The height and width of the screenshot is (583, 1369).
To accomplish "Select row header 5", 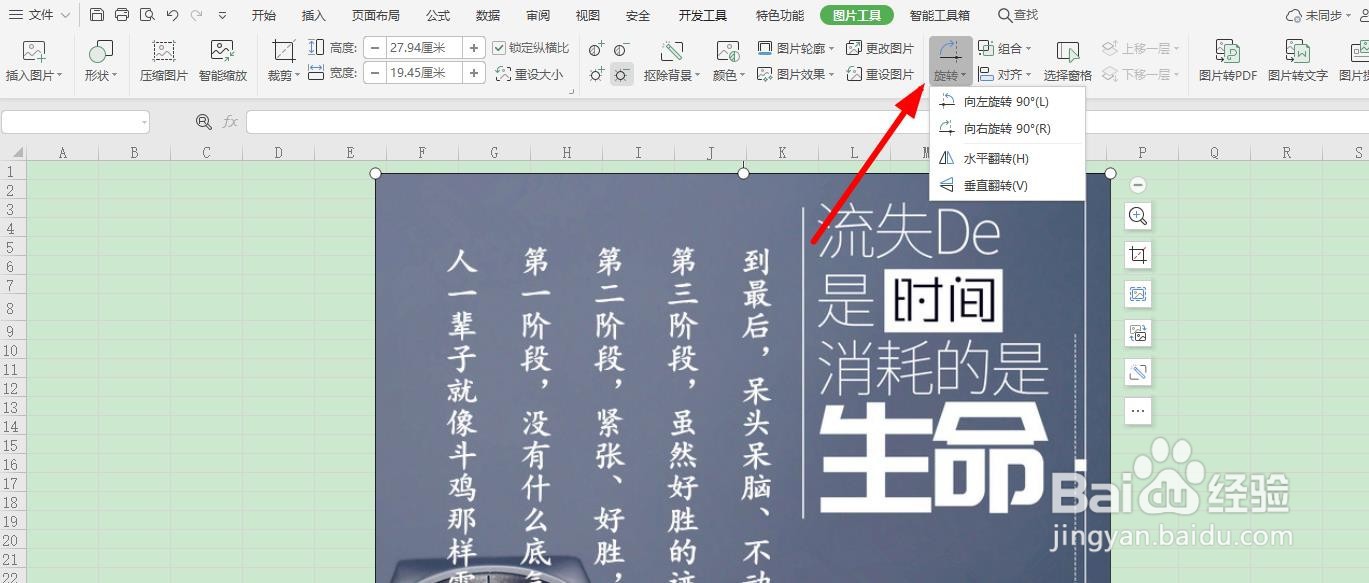I will tap(12, 248).
